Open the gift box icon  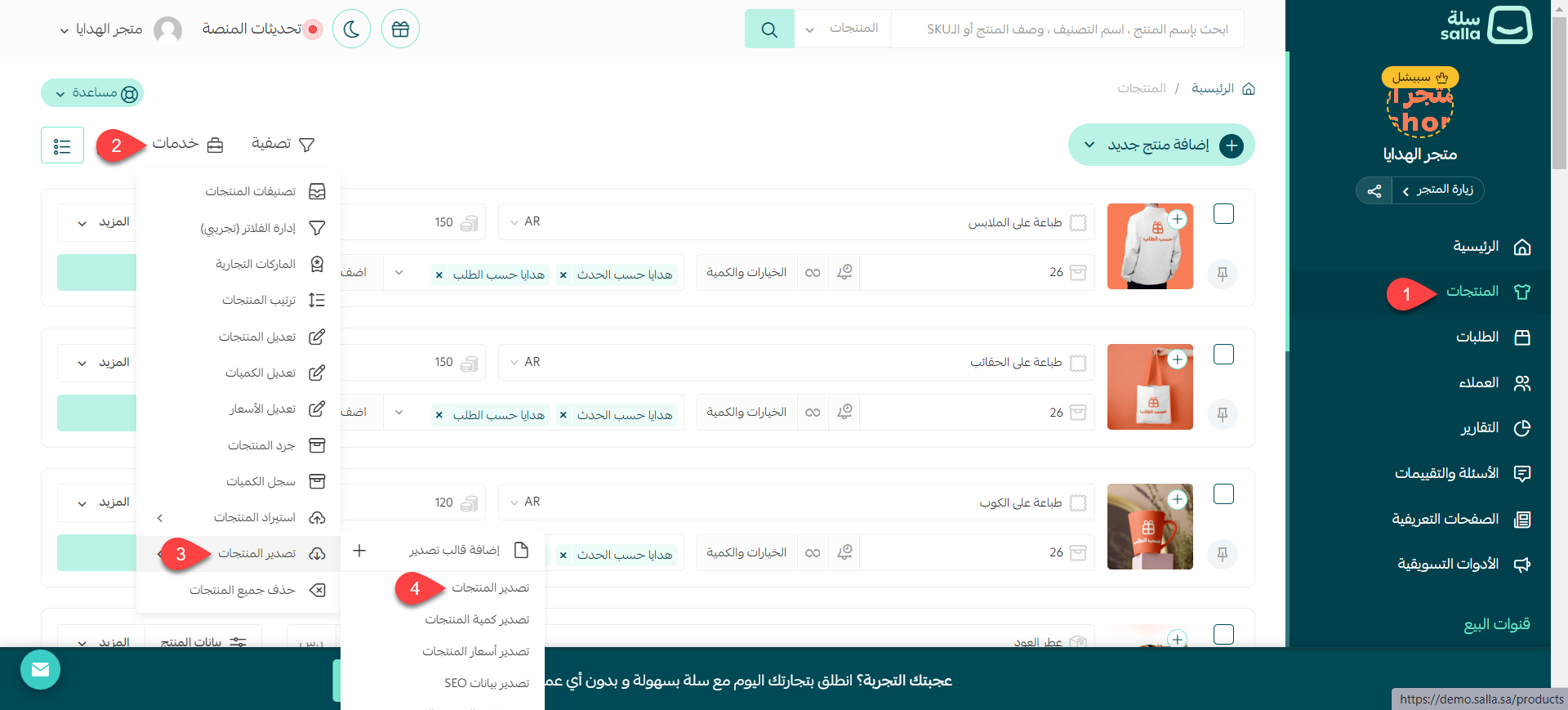click(x=400, y=29)
